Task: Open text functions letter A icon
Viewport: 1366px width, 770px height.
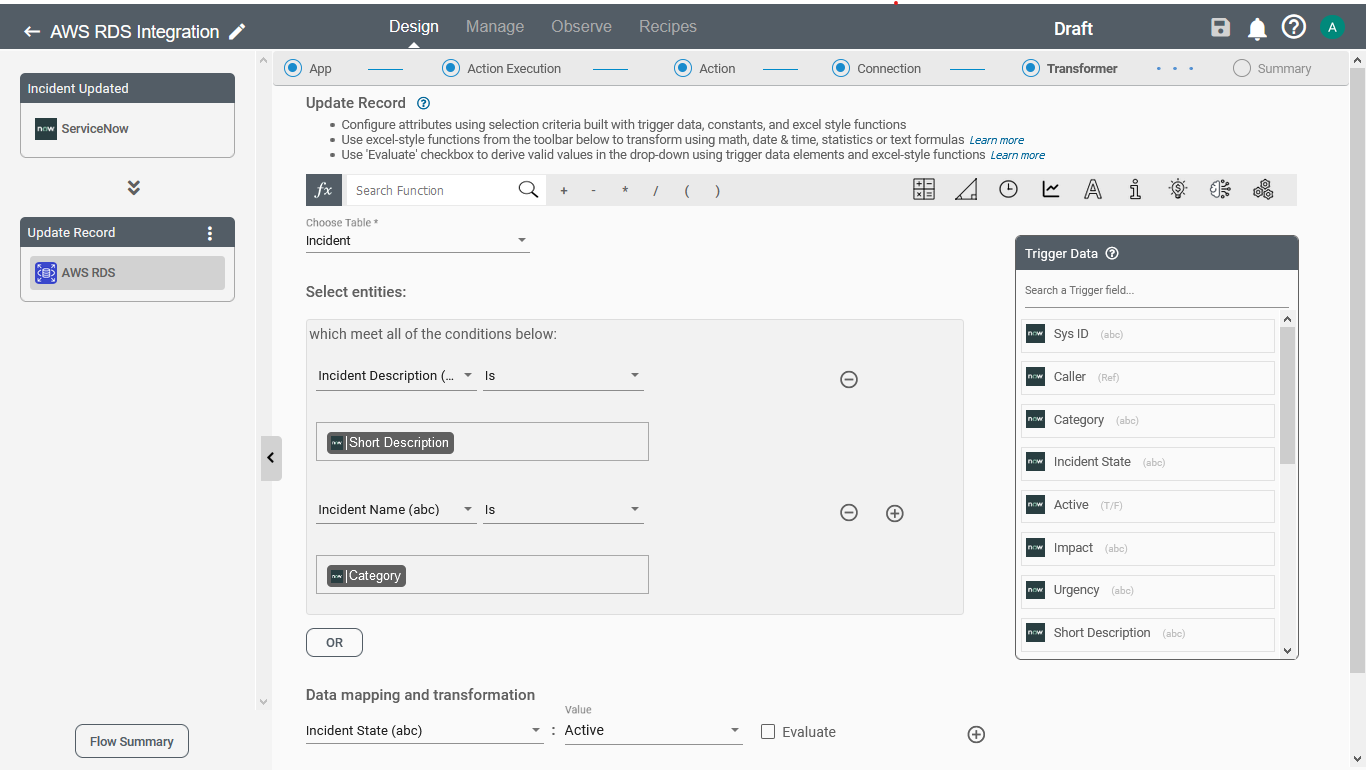Action: 1093,190
